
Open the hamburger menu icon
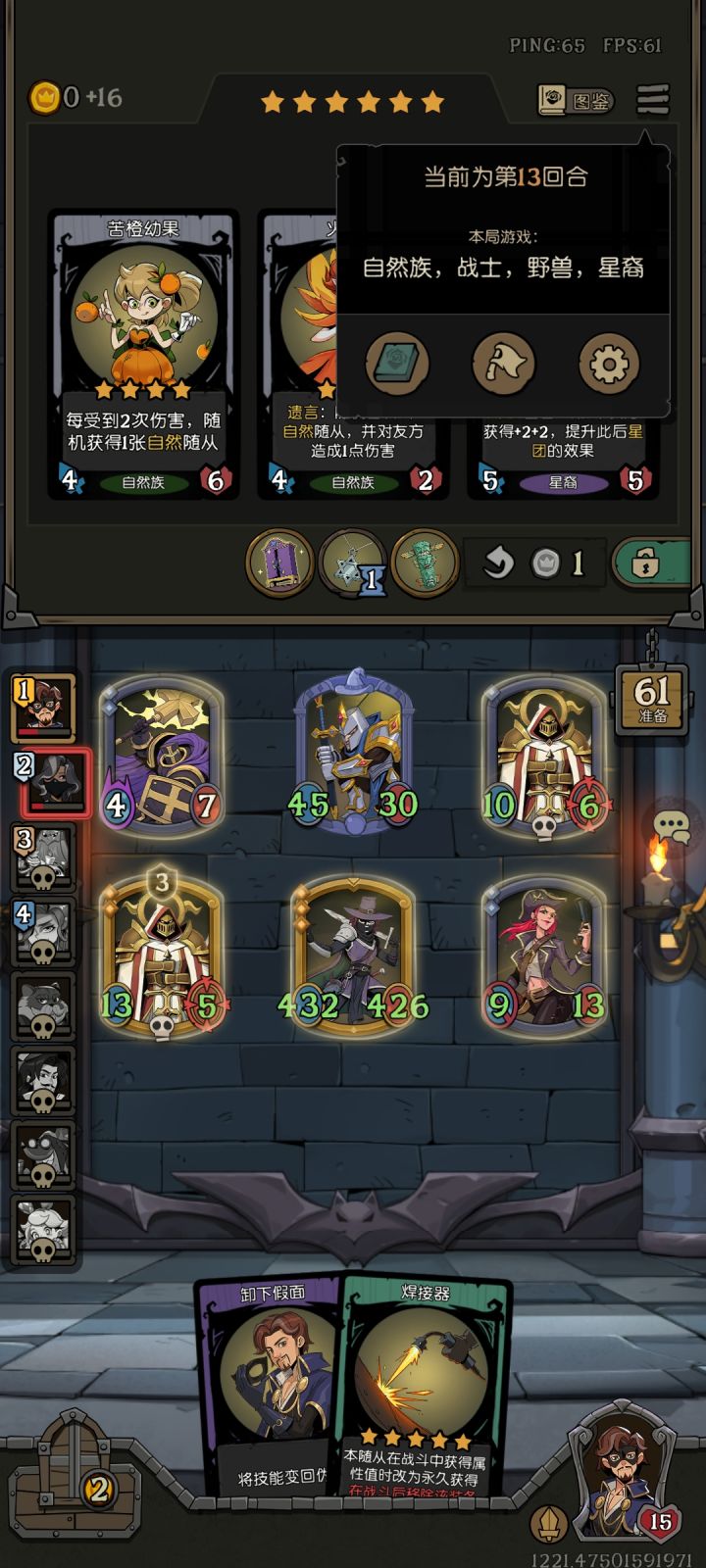pyautogui.click(x=653, y=100)
